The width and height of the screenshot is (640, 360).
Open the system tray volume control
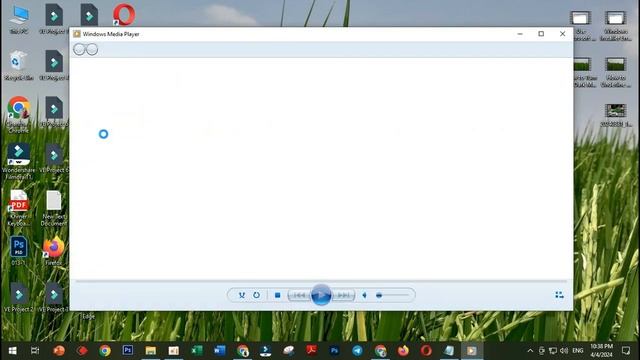tap(564, 351)
